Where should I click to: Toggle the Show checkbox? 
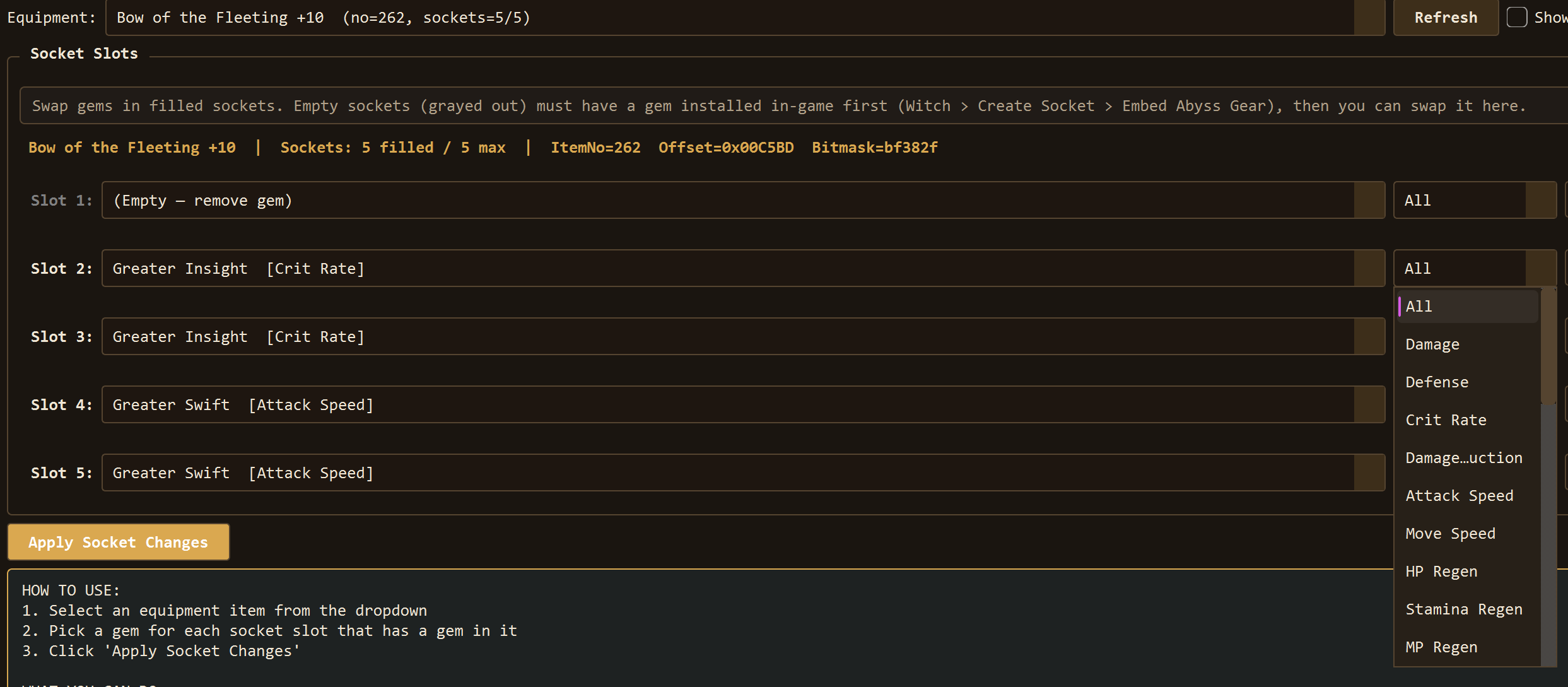[1516, 18]
